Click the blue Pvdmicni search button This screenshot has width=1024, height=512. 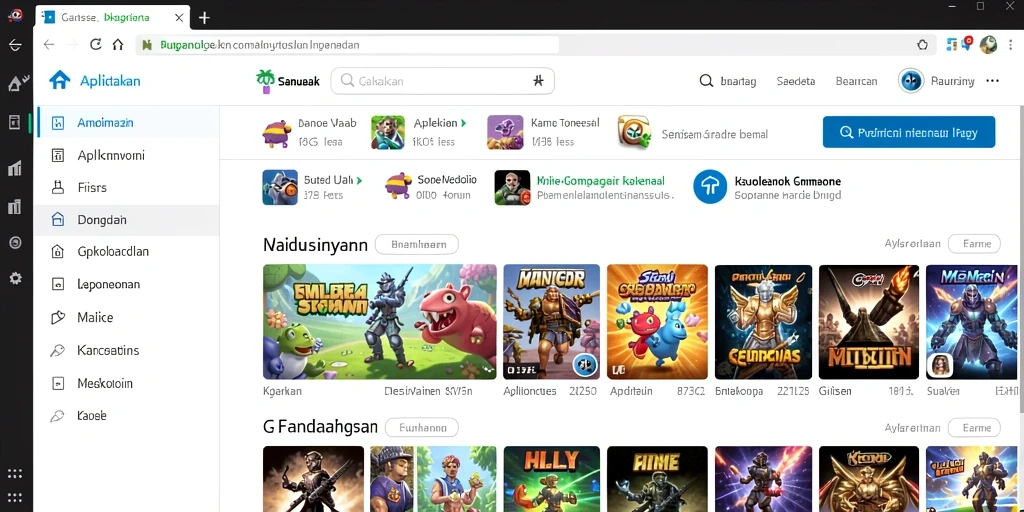[908, 132]
